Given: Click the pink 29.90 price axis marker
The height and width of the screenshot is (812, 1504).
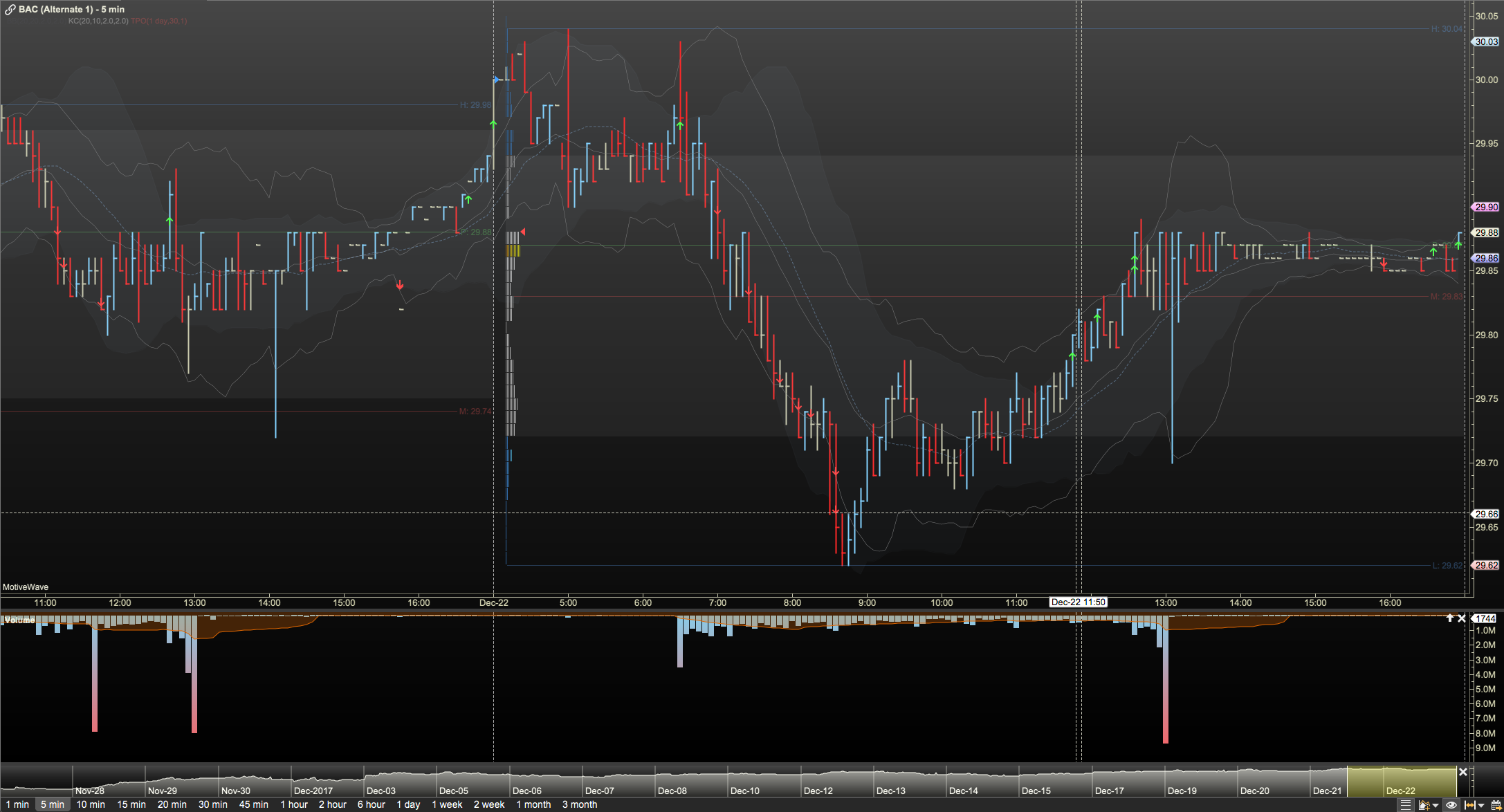Looking at the screenshot, I should [1485, 207].
